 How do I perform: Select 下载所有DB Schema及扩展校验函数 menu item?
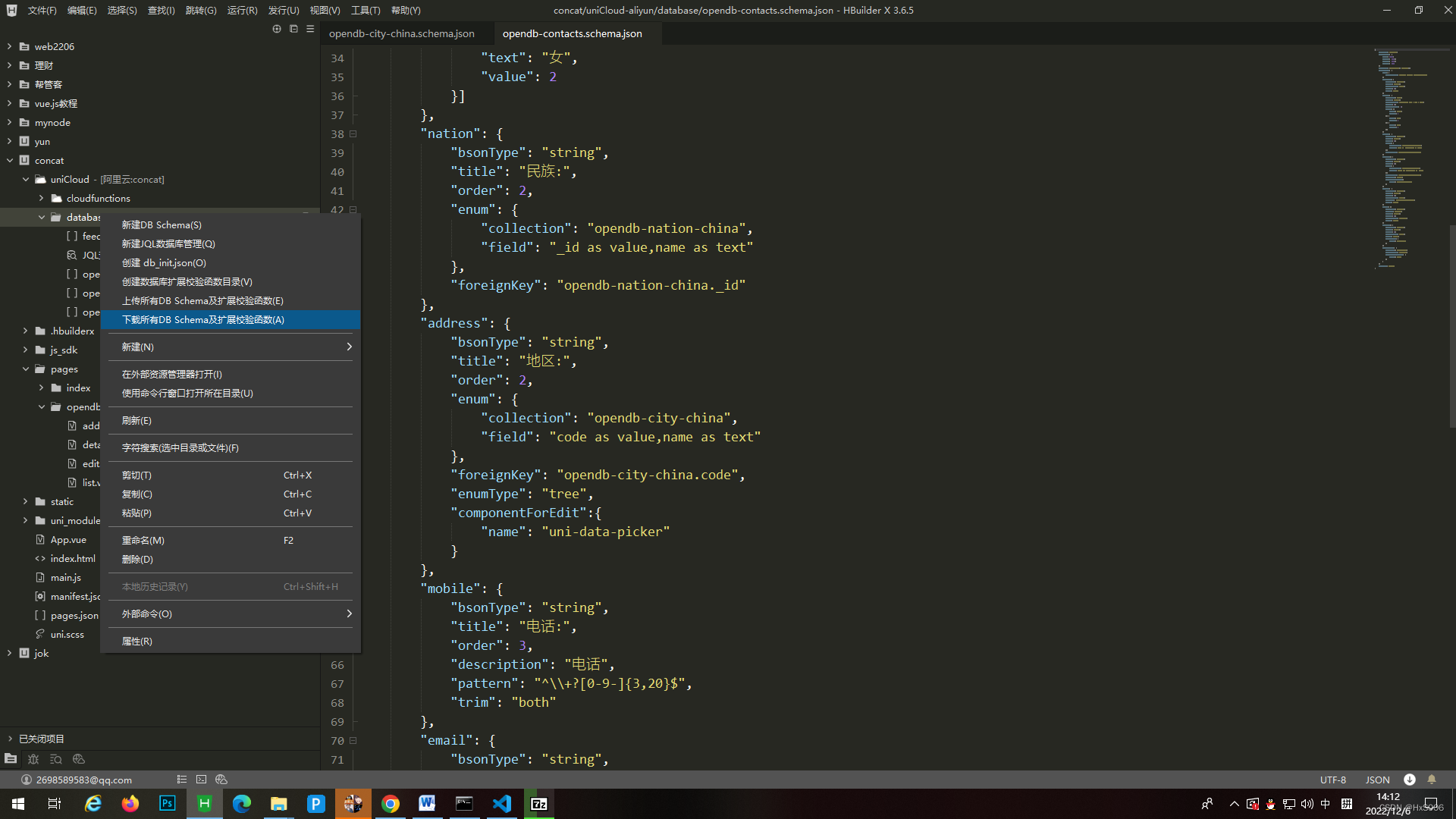click(x=203, y=320)
